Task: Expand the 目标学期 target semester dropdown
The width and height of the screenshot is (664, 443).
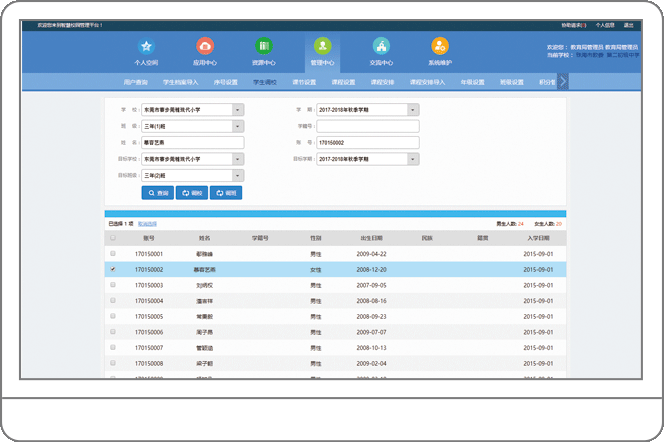Action: pos(413,159)
